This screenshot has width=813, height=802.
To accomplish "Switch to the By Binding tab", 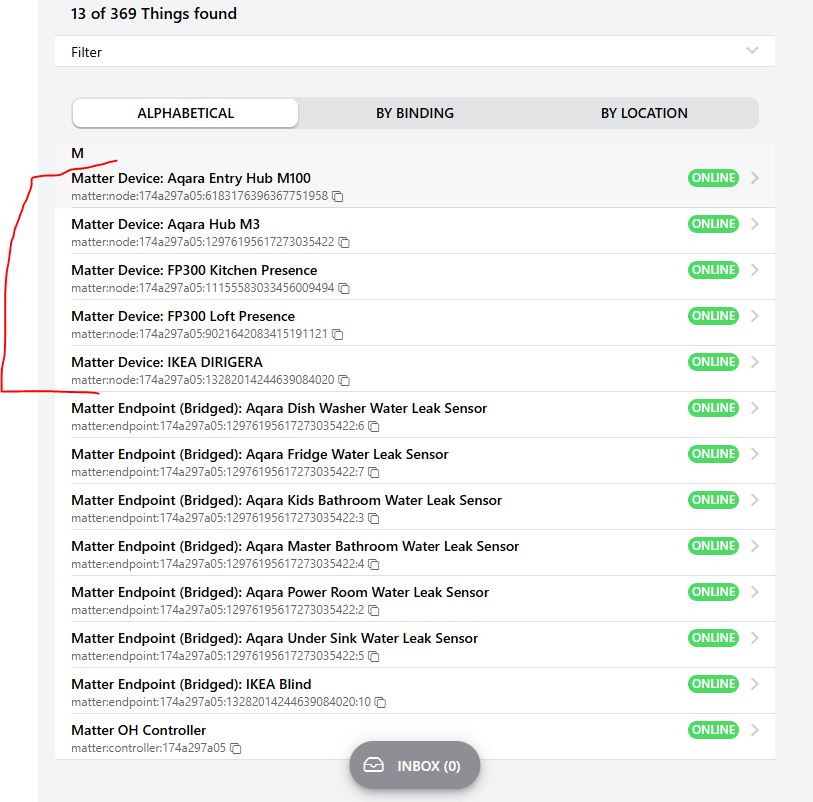I will coord(415,113).
